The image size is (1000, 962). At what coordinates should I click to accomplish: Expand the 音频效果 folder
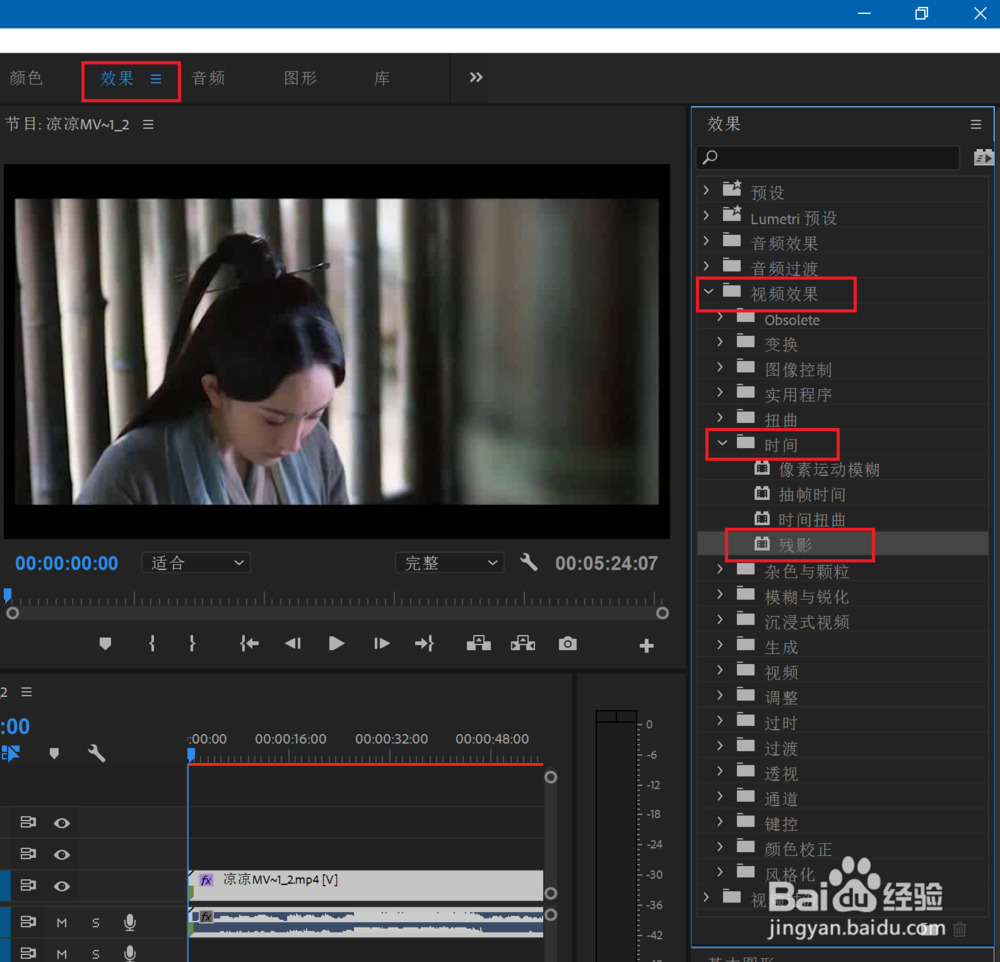pyautogui.click(x=706, y=240)
